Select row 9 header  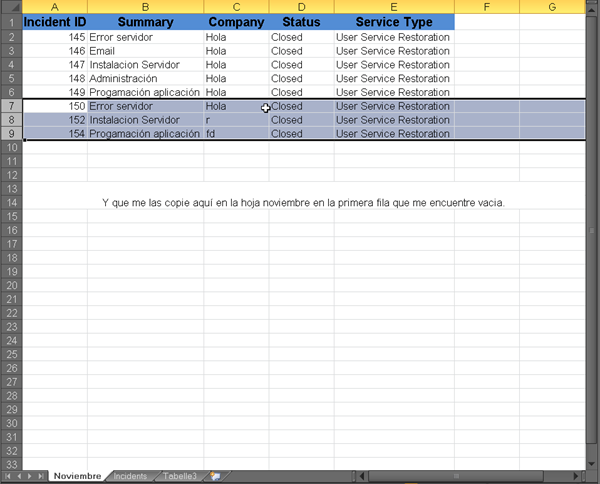click(11, 134)
